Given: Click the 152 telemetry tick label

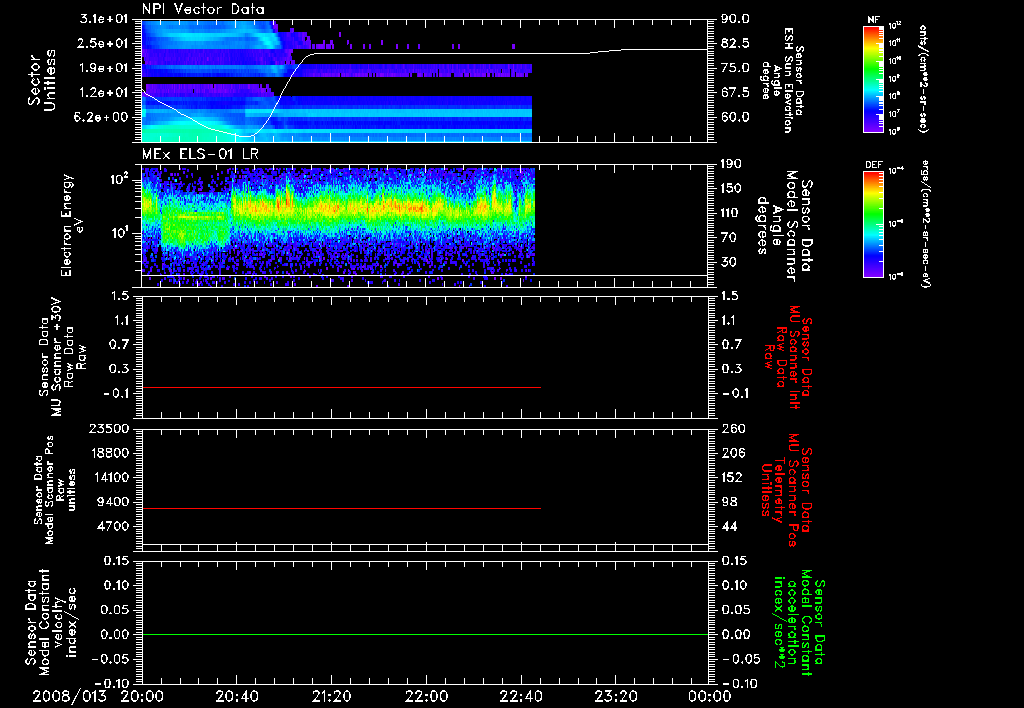Looking at the screenshot, I should (733, 477).
